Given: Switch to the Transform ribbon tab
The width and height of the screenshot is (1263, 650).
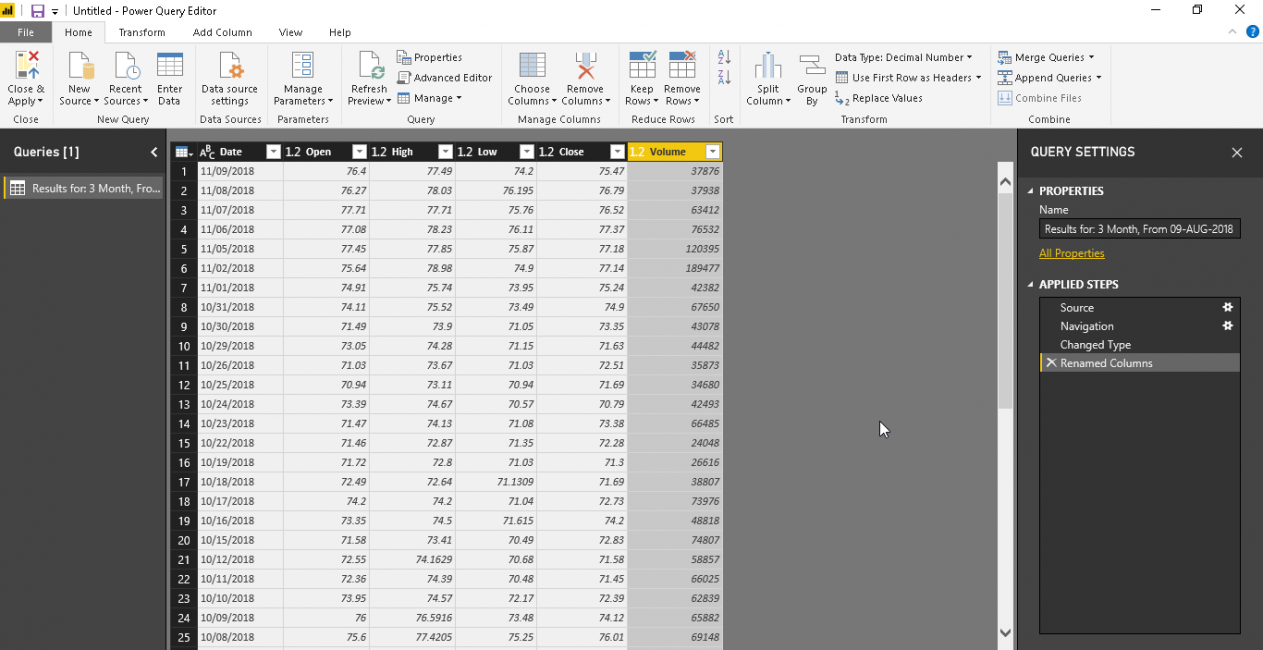Looking at the screenshot, I should pos(142,32).
